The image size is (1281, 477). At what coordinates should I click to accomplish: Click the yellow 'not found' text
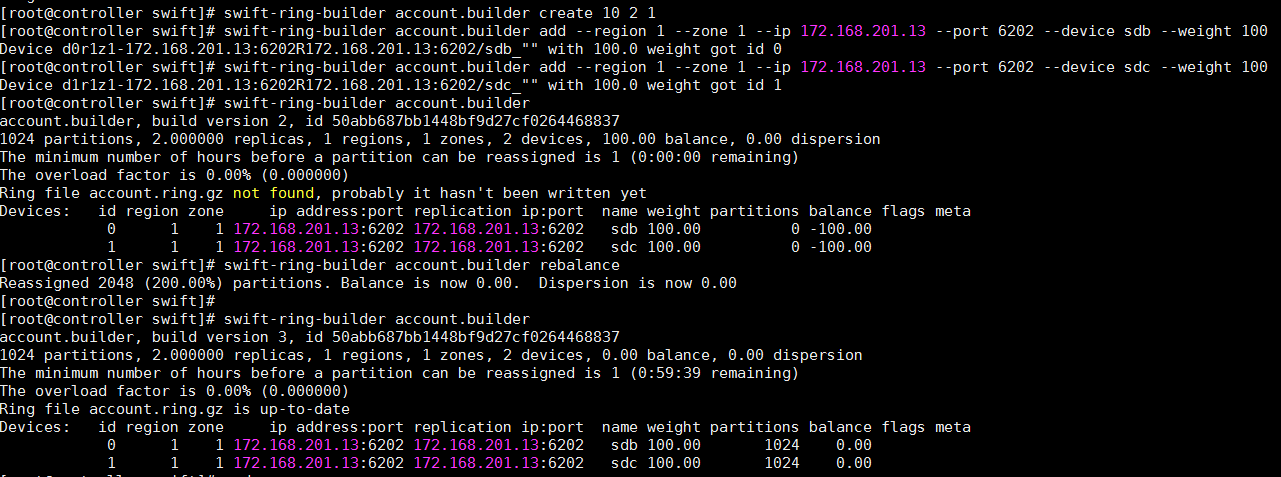[273, 193]
